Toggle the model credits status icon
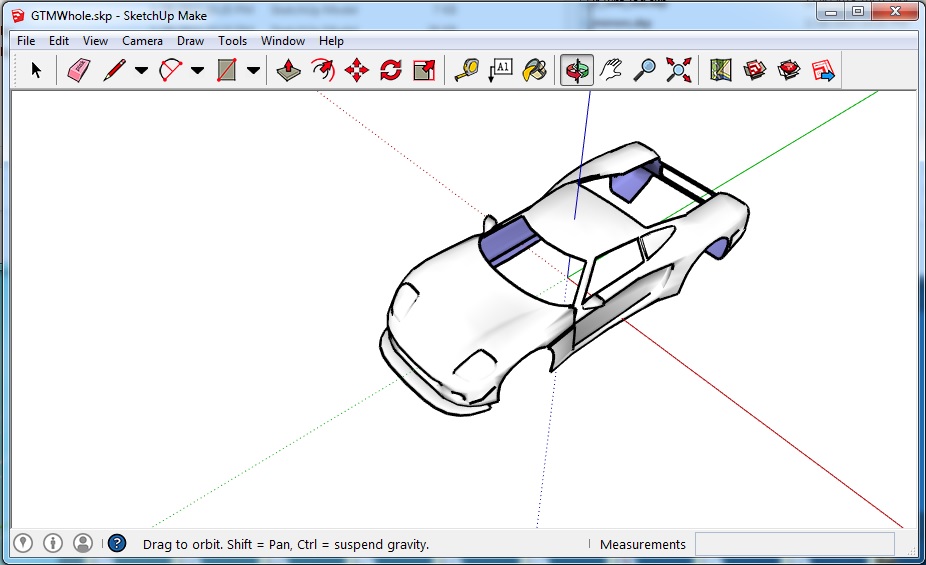 (x=53, y=543)
